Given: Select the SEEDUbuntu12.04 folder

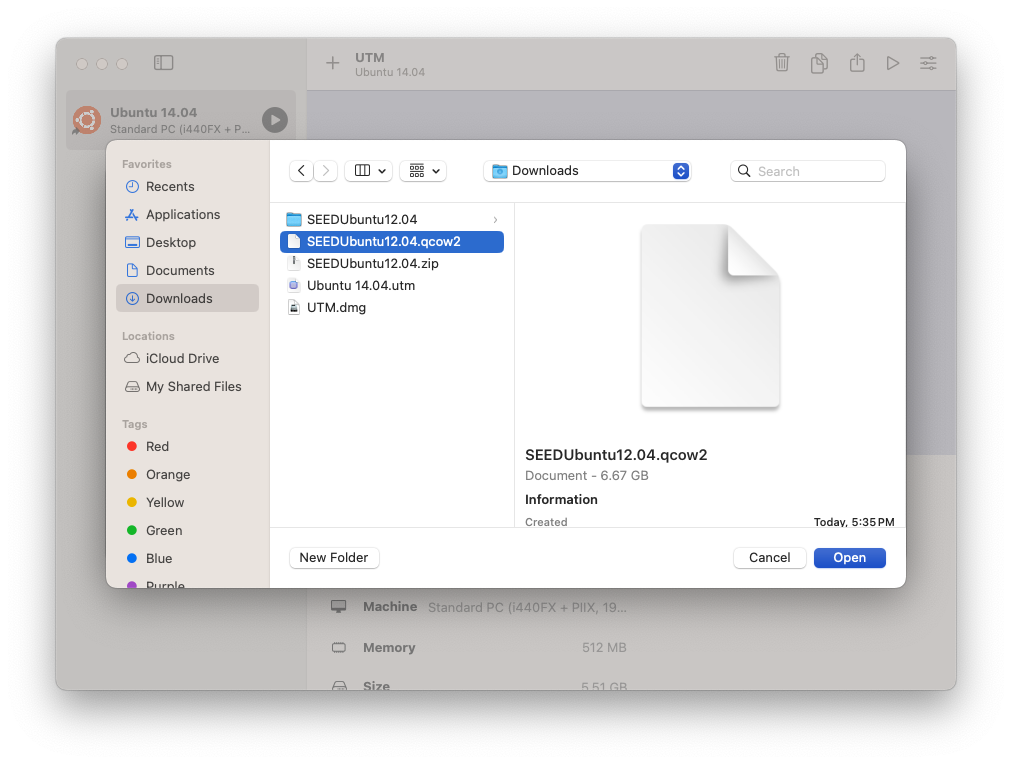Looking at the screenshot, I should coord(361,220).
